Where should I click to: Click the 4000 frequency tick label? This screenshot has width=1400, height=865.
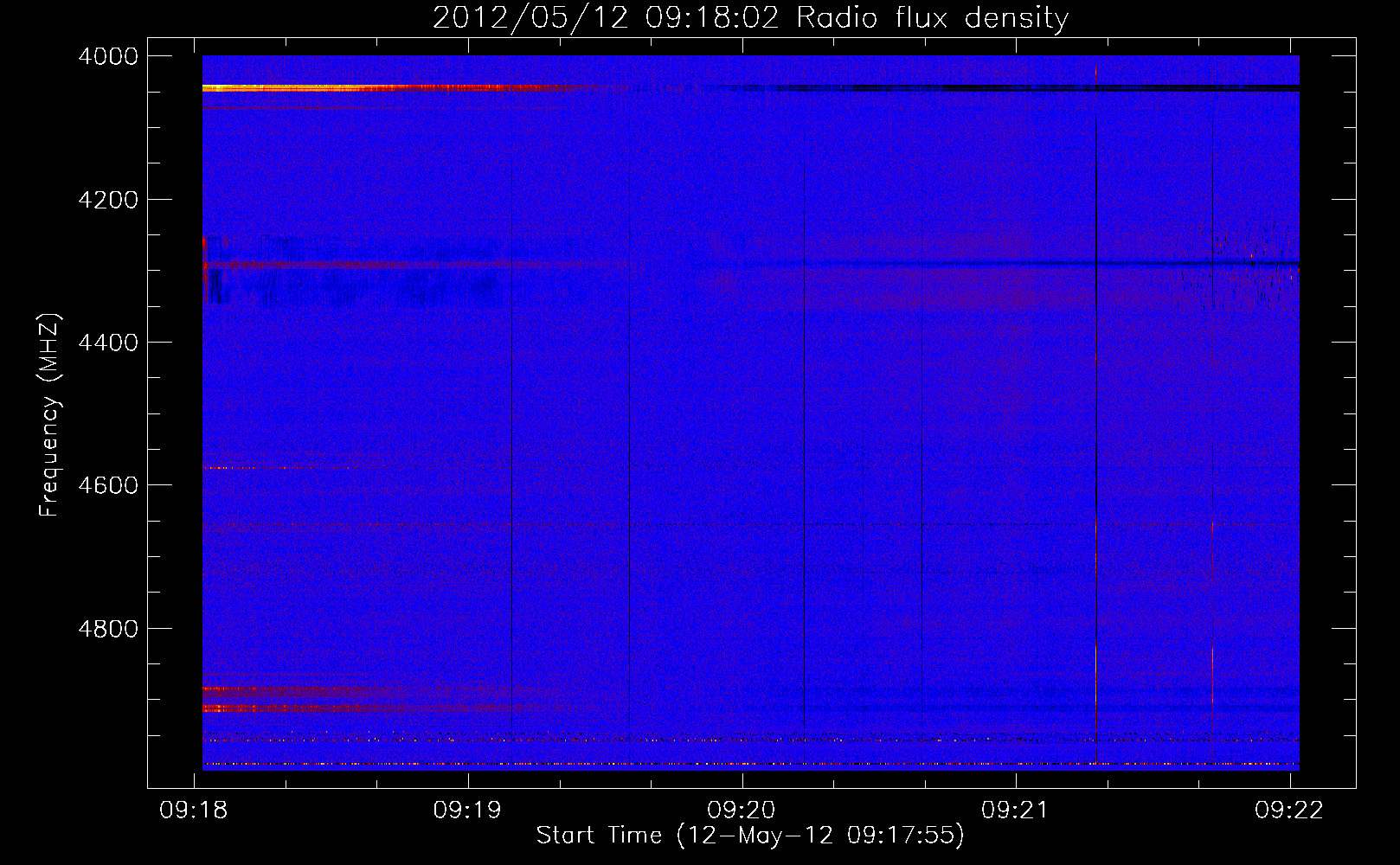click(x=108, y=56)
